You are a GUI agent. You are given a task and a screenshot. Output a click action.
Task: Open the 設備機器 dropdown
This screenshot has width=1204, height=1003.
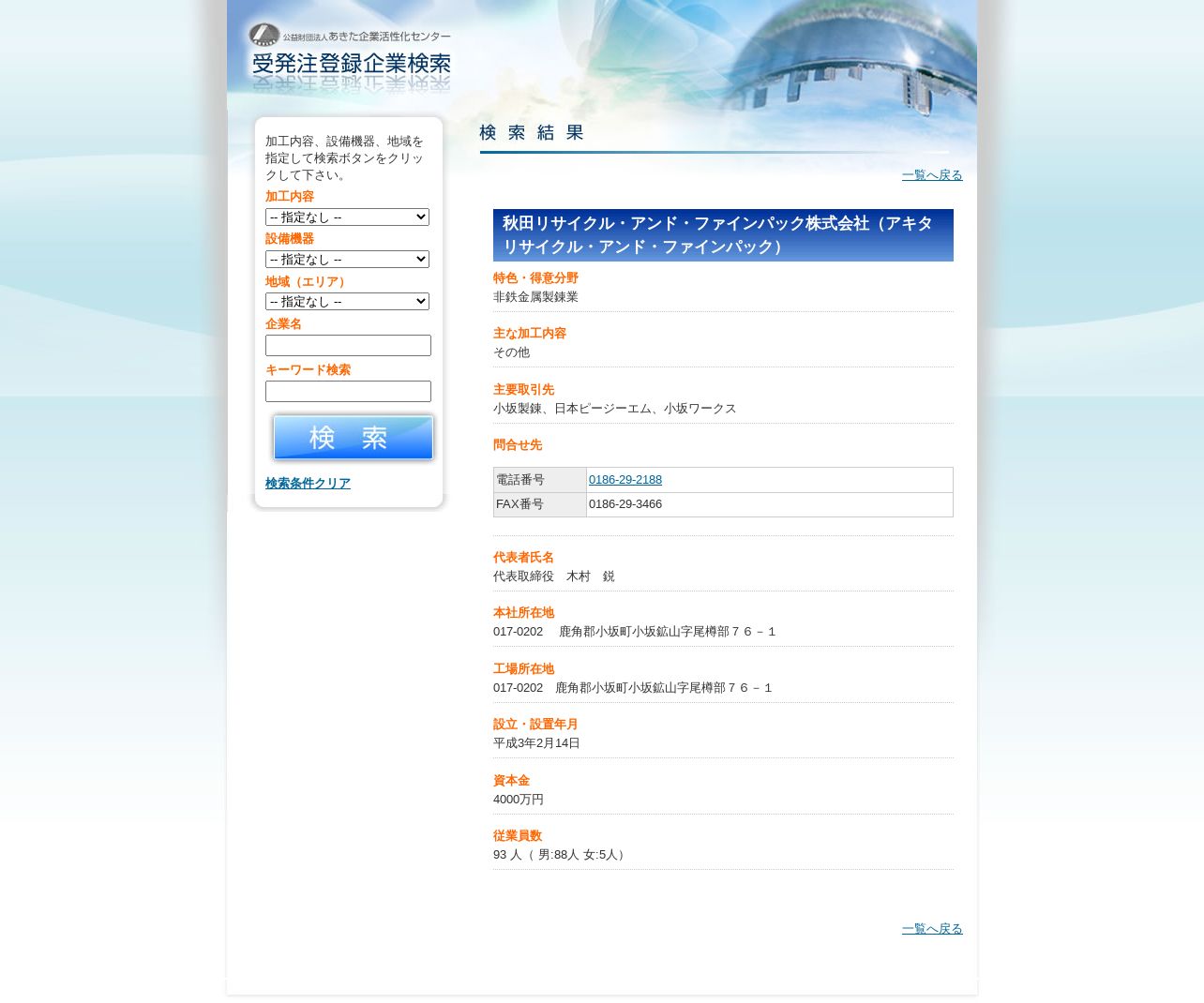[347, 259]
